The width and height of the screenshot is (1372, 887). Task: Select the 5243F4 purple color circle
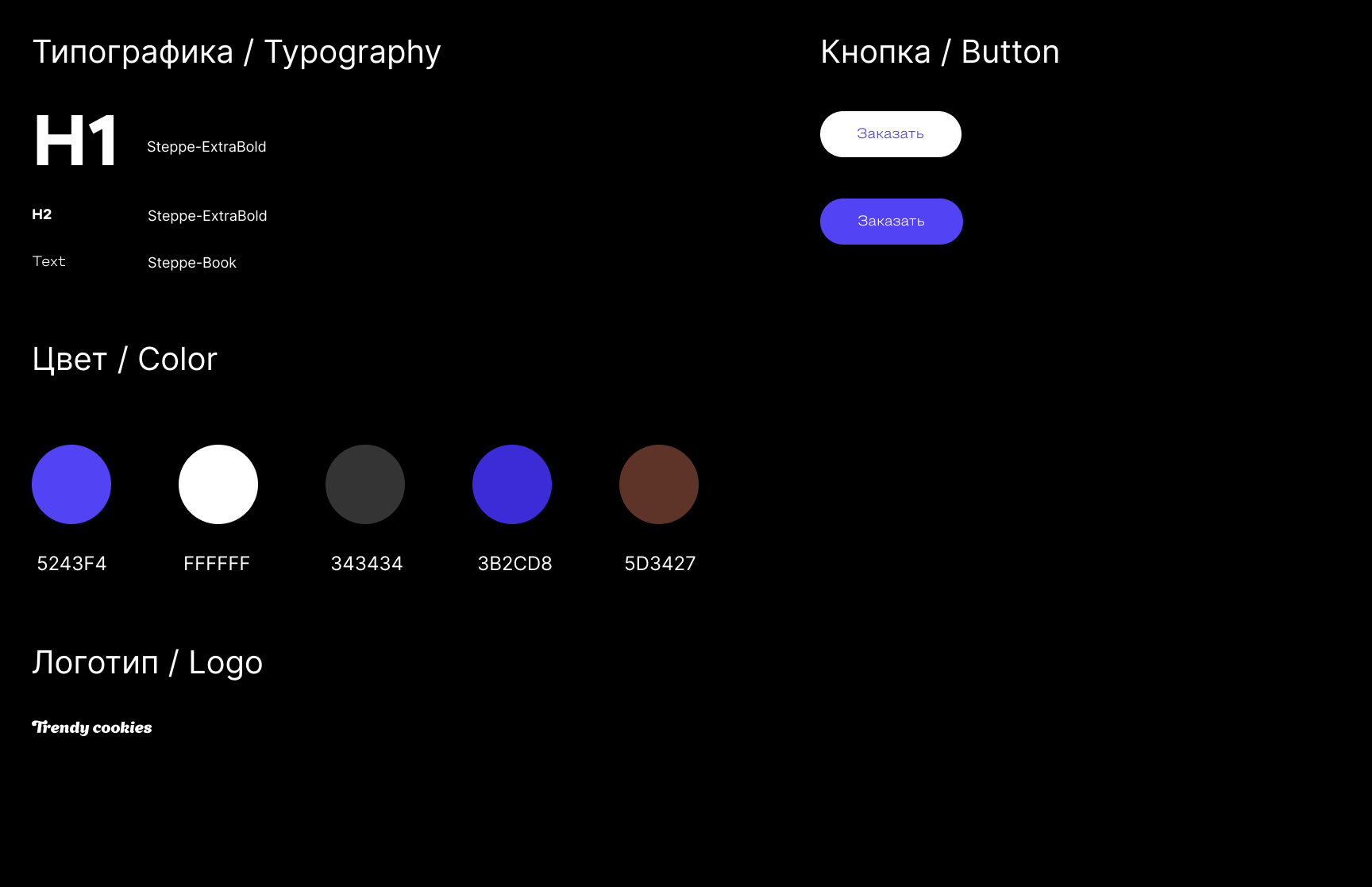71,484
